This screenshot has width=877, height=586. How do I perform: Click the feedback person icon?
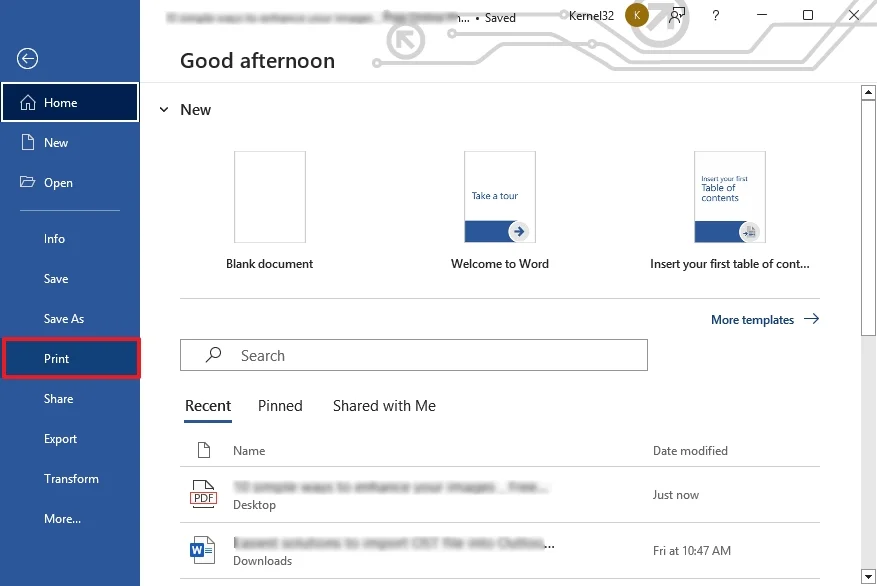coord(677,15)
